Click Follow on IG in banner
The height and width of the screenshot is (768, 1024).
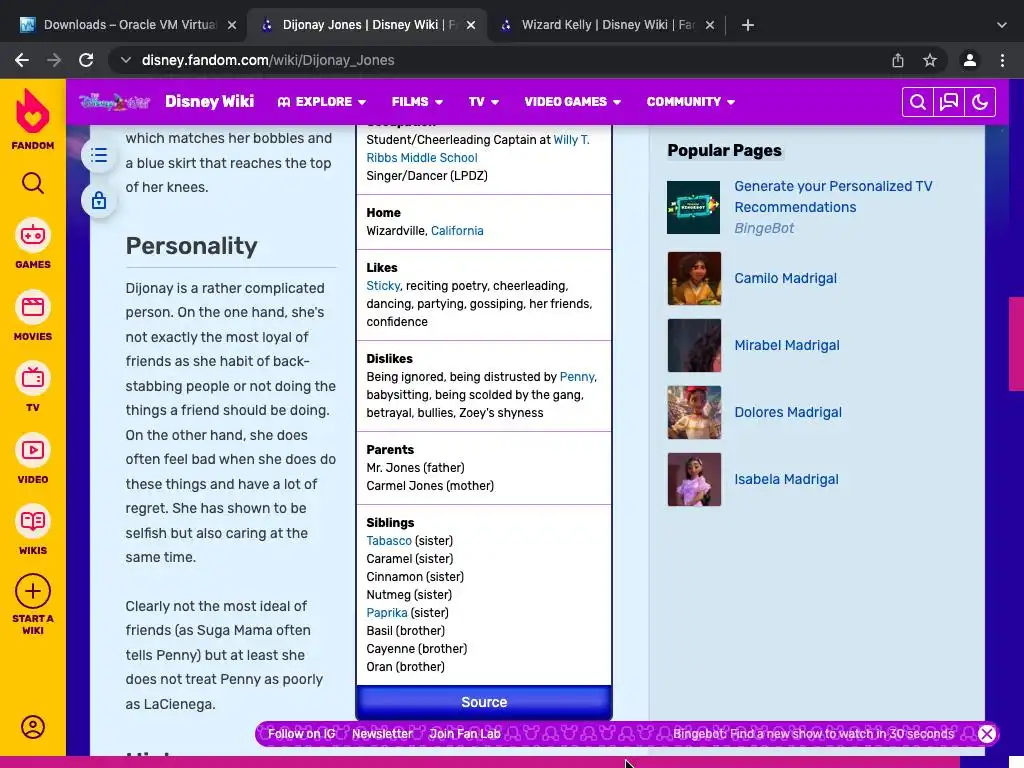[302, 734]
